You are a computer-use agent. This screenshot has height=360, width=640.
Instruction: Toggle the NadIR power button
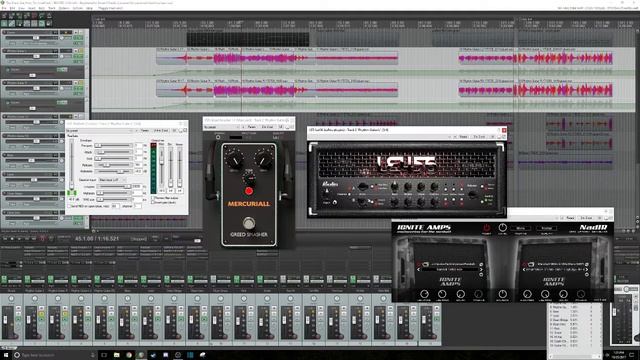487,228
